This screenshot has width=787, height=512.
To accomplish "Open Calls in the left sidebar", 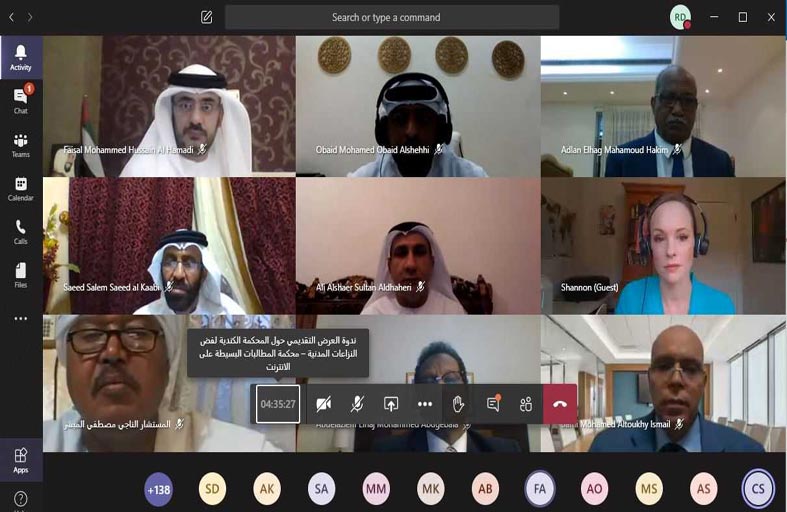I will coord(20,231).
